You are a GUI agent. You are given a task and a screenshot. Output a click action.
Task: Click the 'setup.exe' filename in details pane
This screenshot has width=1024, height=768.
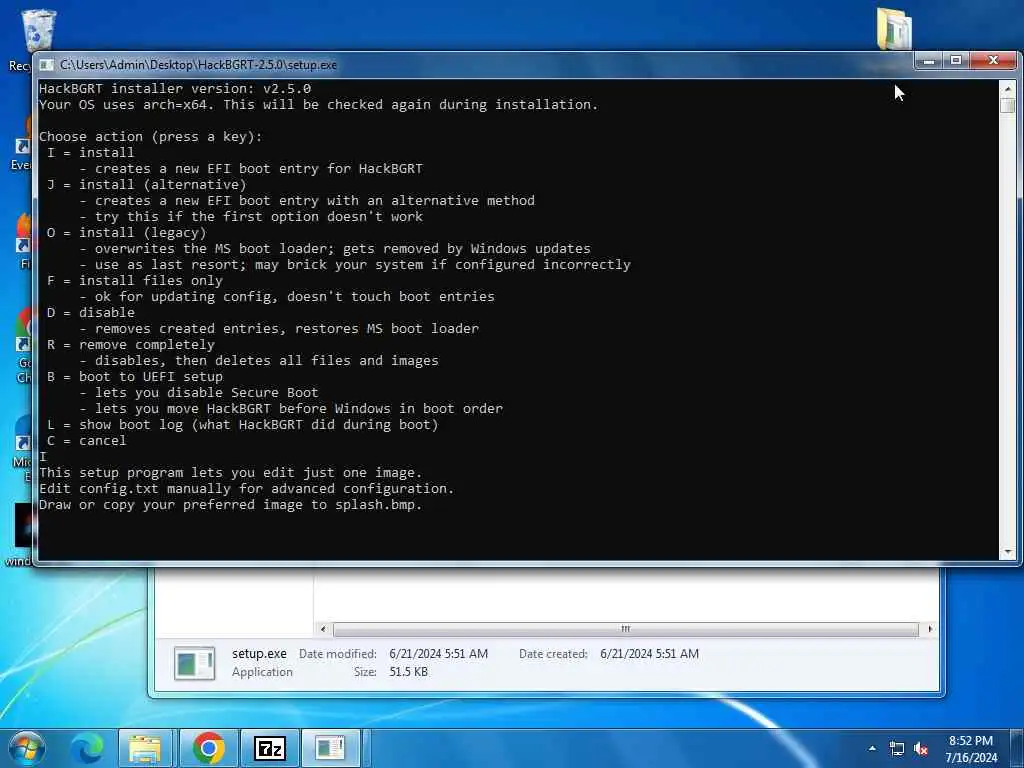click(x=259, y=654)
